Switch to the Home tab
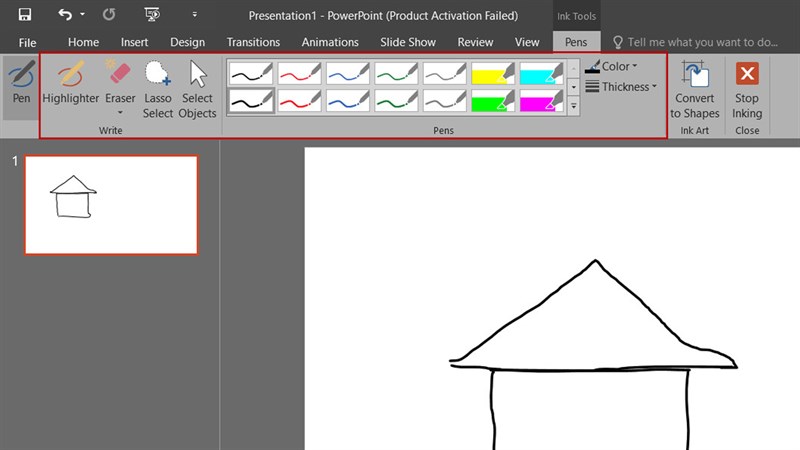This screenshot has width=800, height=450. 83,42
